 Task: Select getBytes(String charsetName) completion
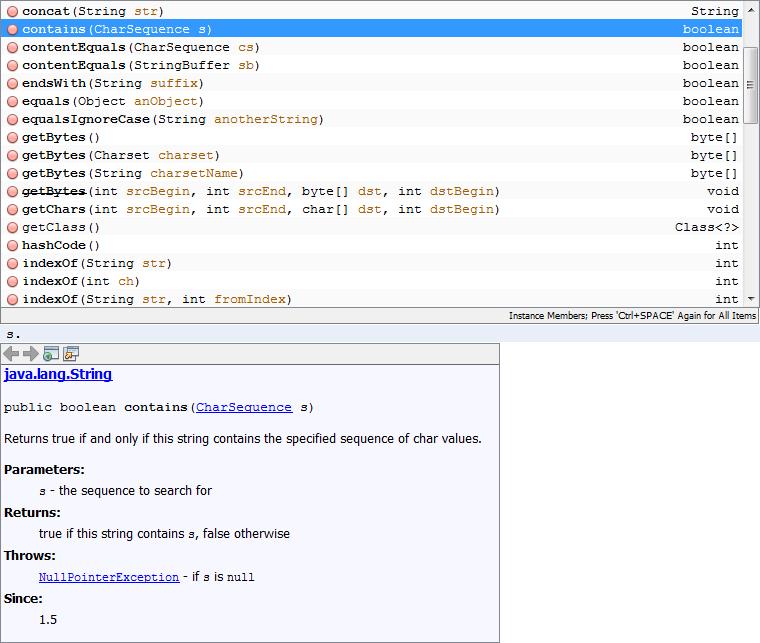click(x=371, y=173)
